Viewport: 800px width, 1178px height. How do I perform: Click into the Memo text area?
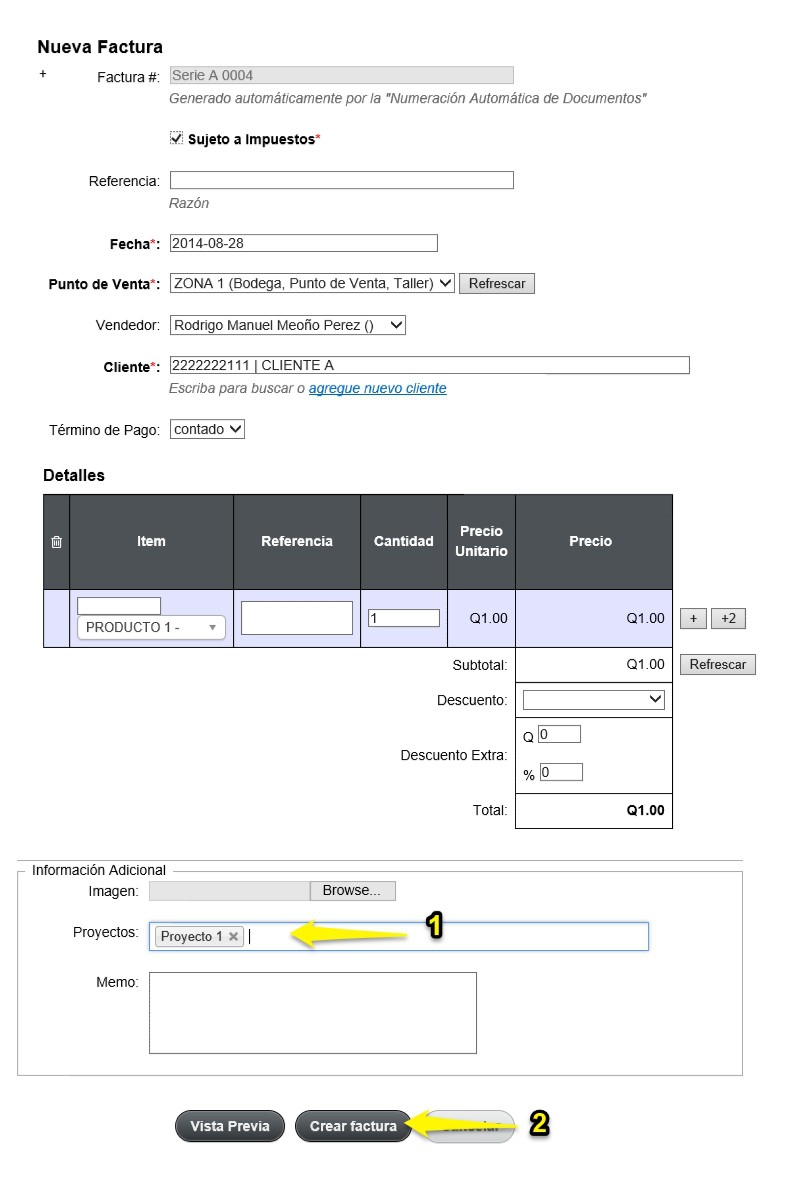pos(312,1013)
